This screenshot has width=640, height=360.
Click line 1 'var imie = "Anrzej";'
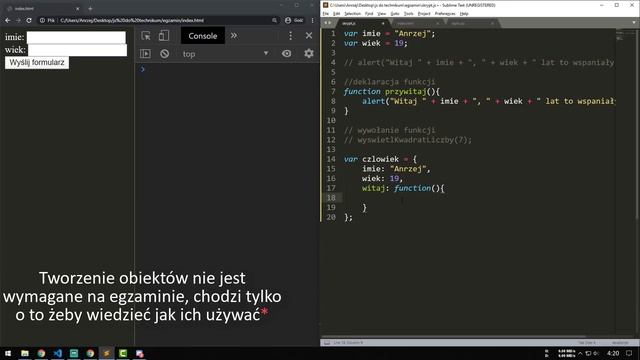(x=389, y=34)
